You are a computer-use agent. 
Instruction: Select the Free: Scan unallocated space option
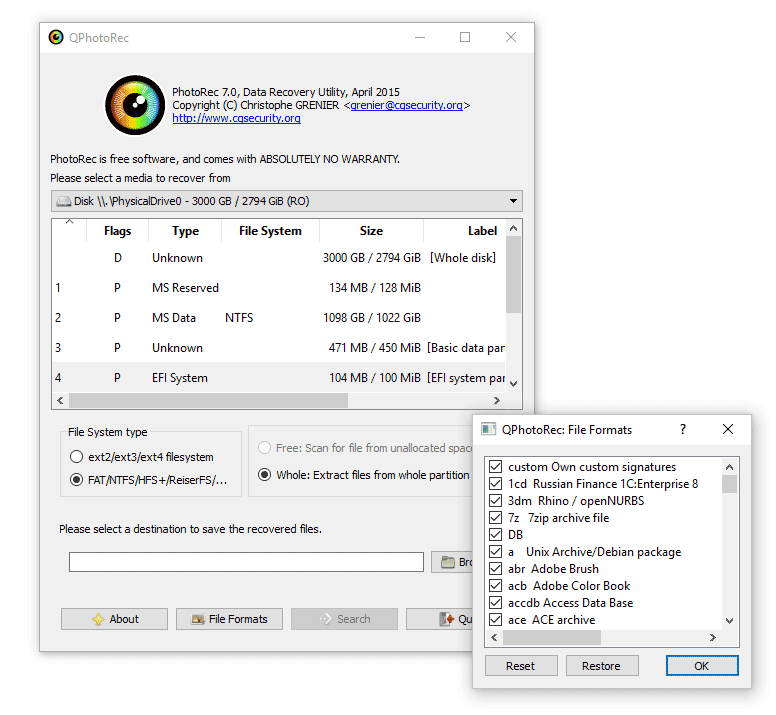tap(265, 448)
